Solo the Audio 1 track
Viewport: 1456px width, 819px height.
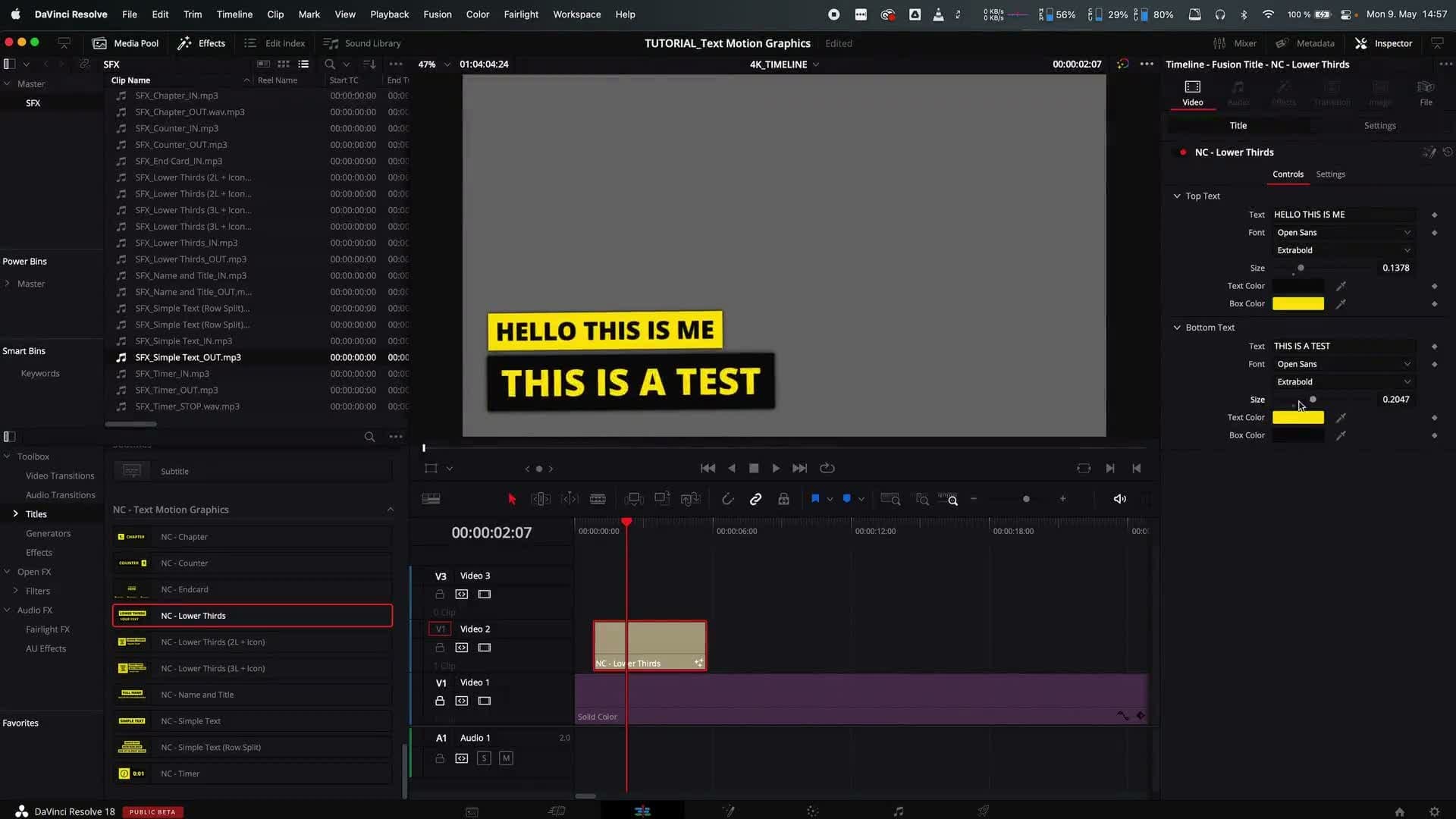484,758
